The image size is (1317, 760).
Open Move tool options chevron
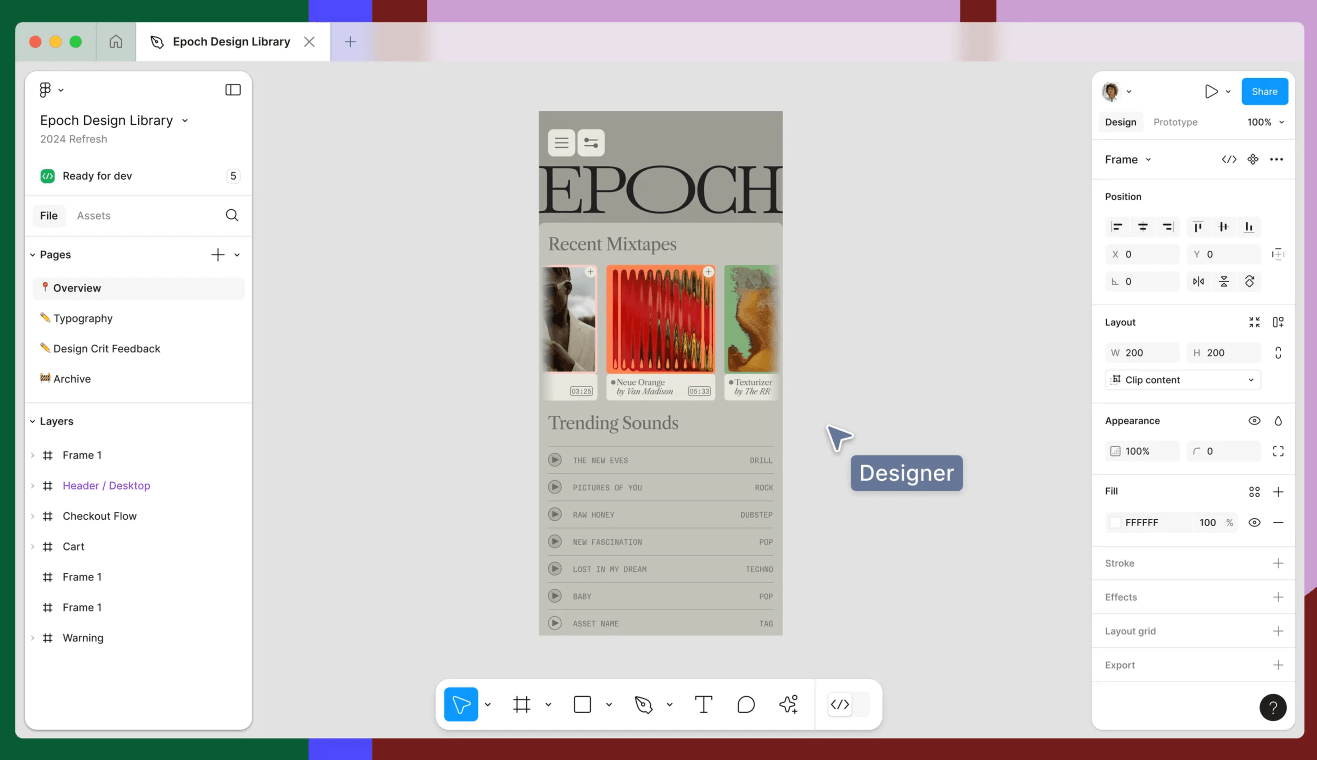coord(488,705)
